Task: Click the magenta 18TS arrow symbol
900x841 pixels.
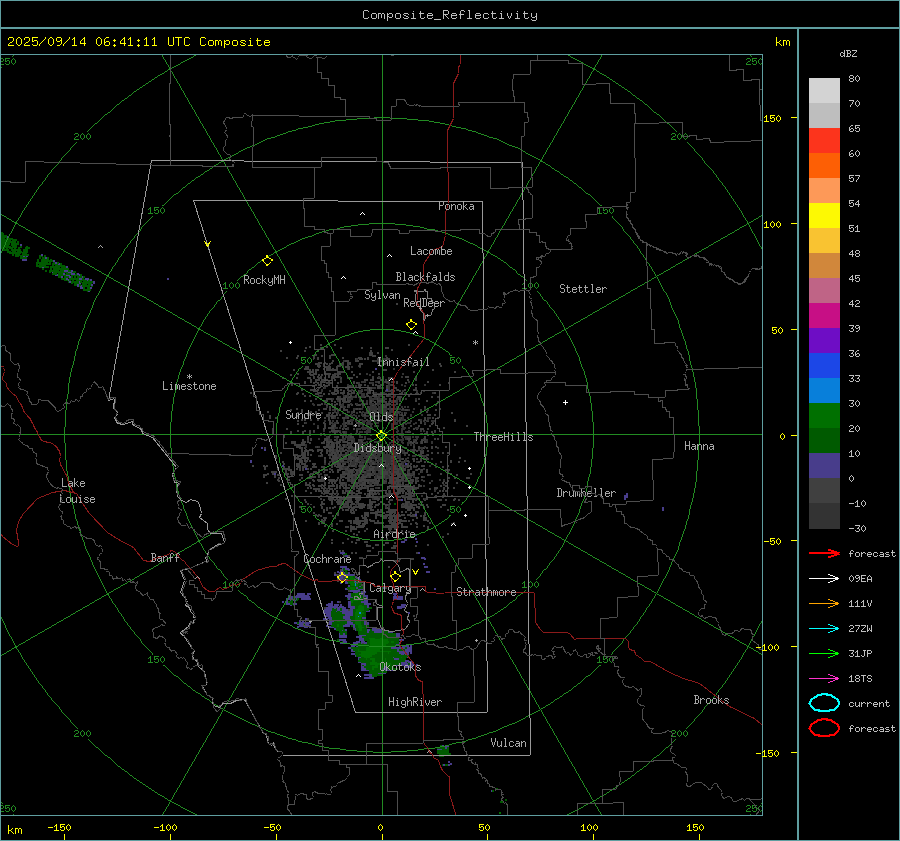Action: (x=824, y=679)
